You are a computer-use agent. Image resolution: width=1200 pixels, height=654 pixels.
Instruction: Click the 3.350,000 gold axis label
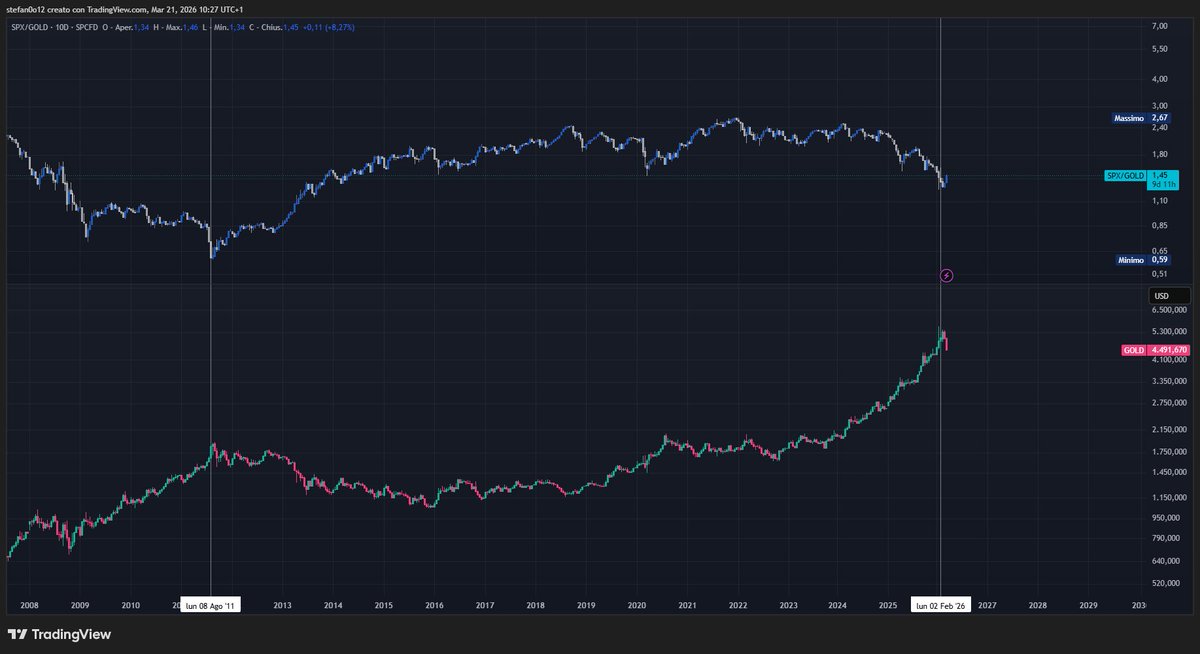tap(1169, 381)
